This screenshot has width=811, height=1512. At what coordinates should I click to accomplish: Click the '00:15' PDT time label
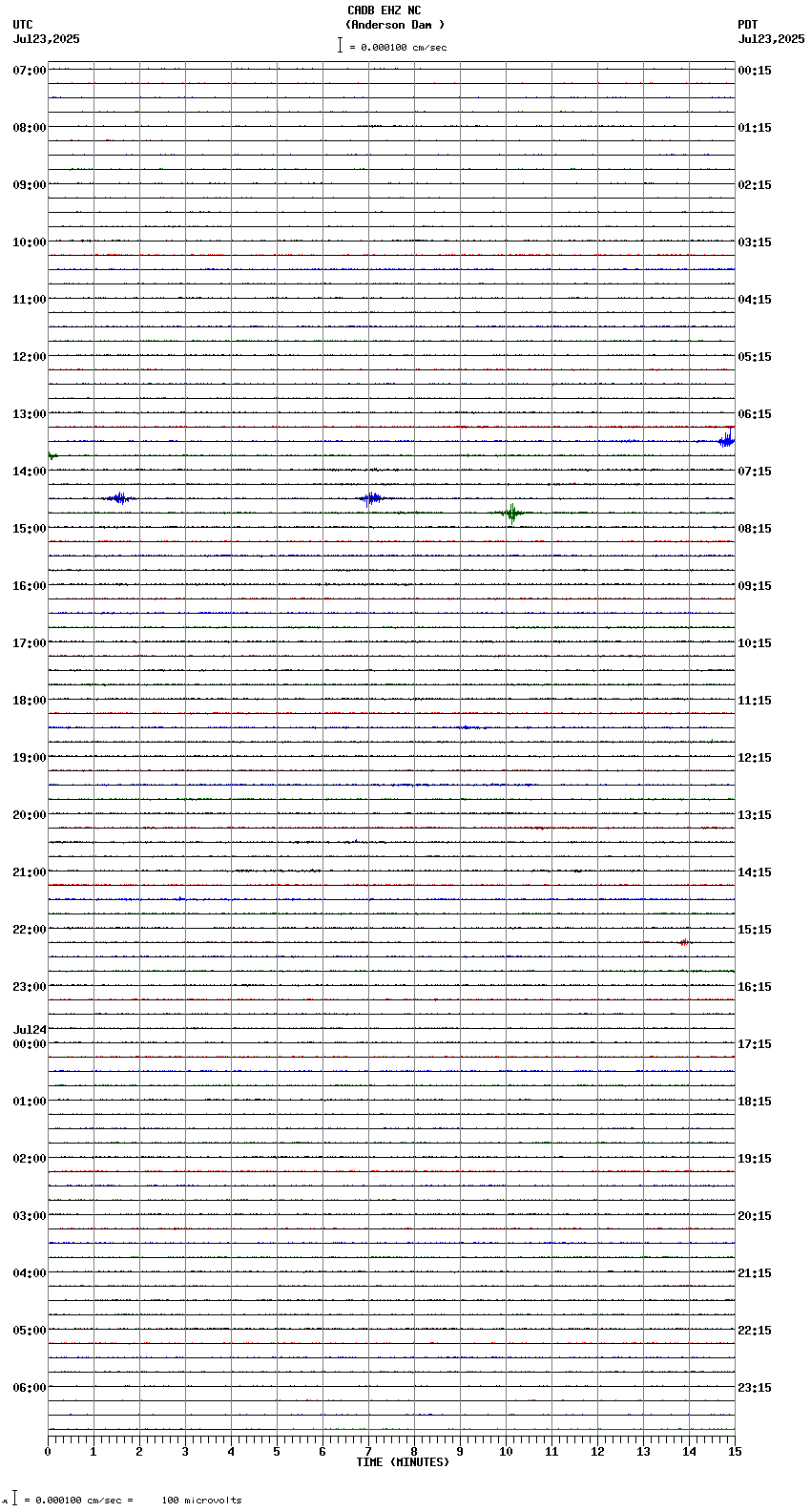point(755,71)
